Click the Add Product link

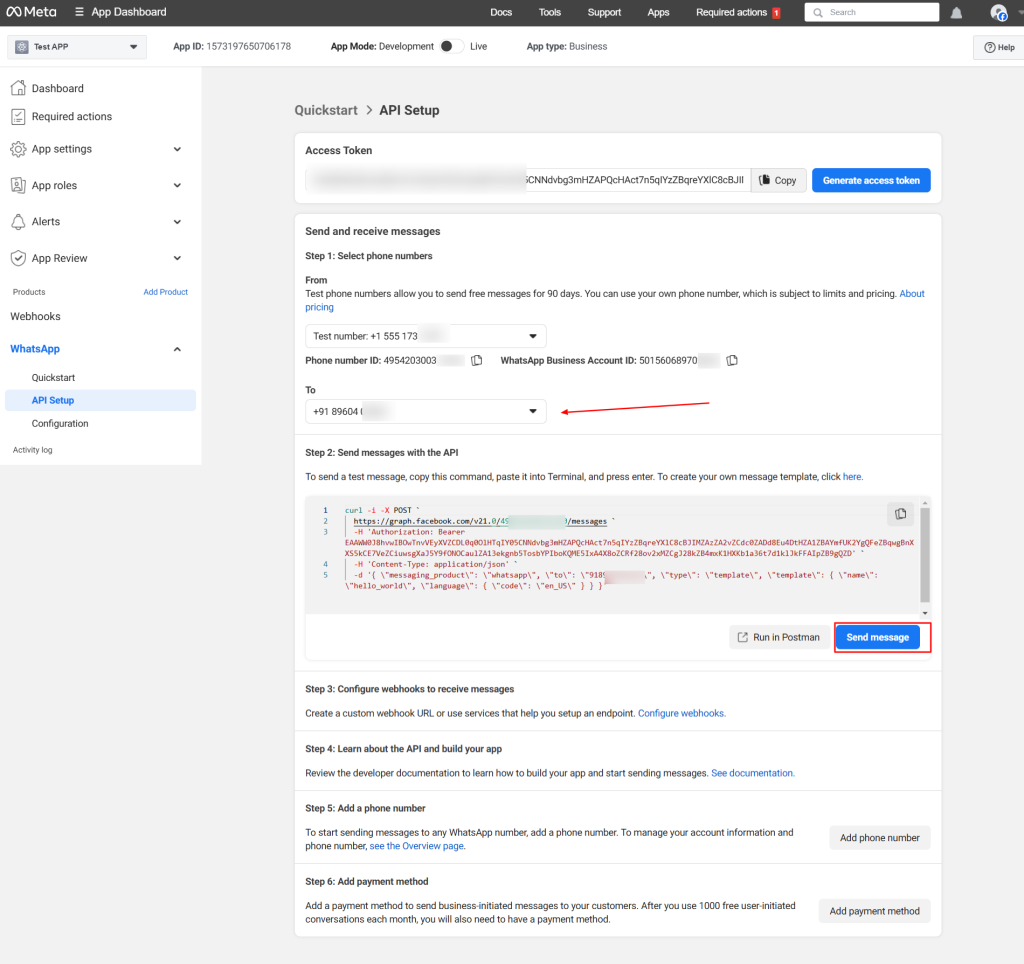point(165,292)
